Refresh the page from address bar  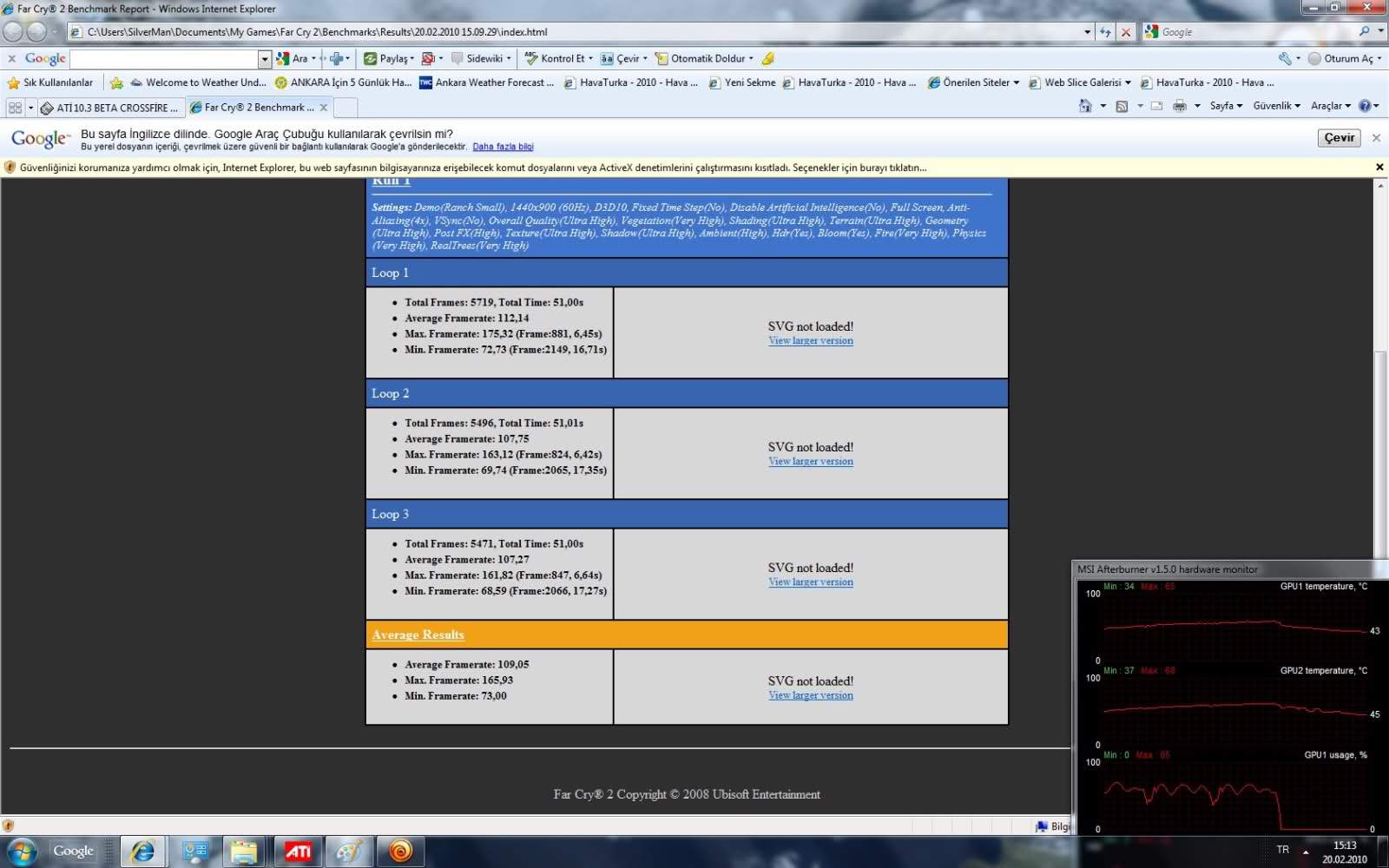pyautogui.click(x=1105, y=32)
